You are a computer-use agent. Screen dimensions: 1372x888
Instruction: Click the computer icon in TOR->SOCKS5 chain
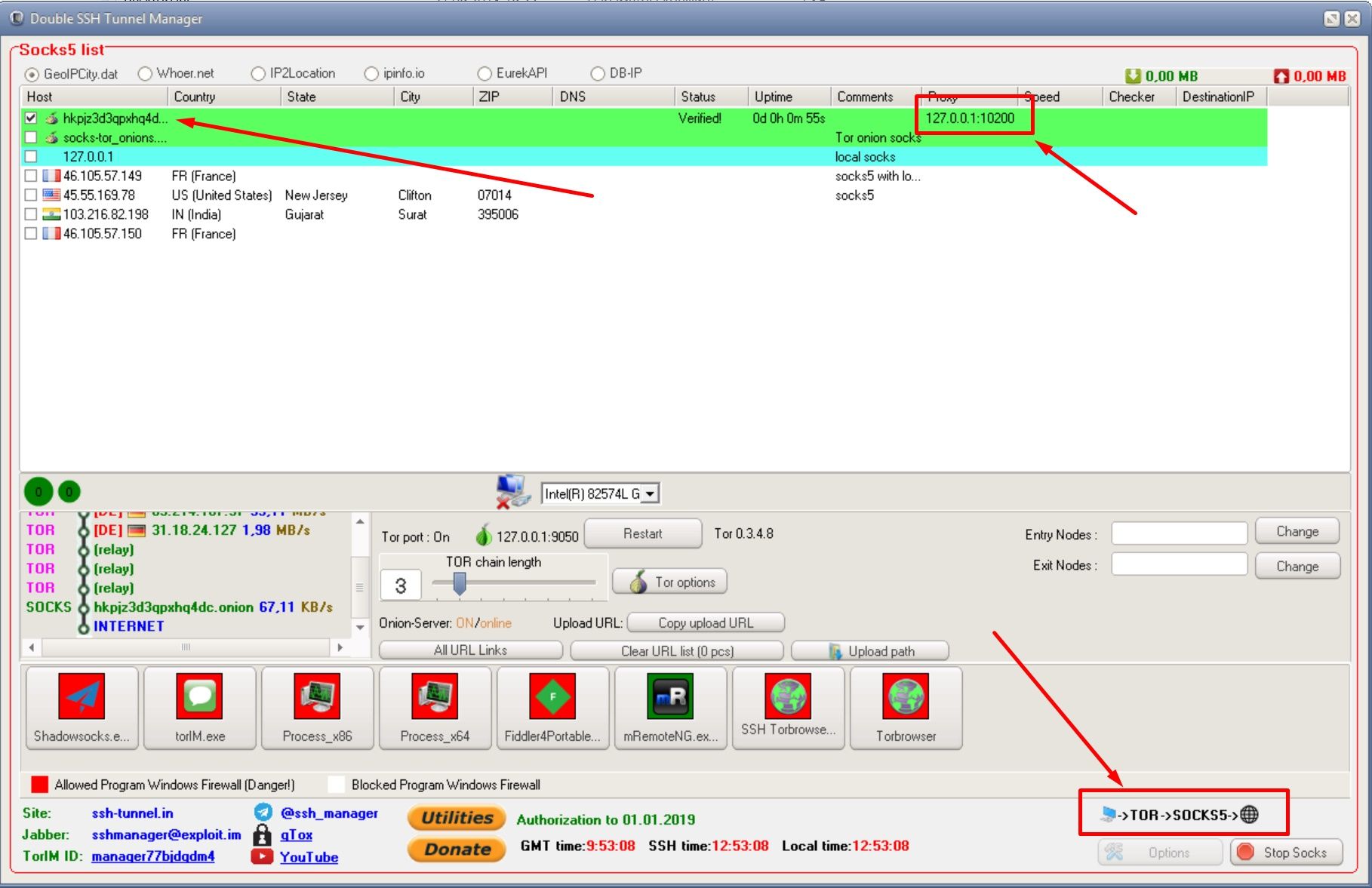pos(1109,814)
